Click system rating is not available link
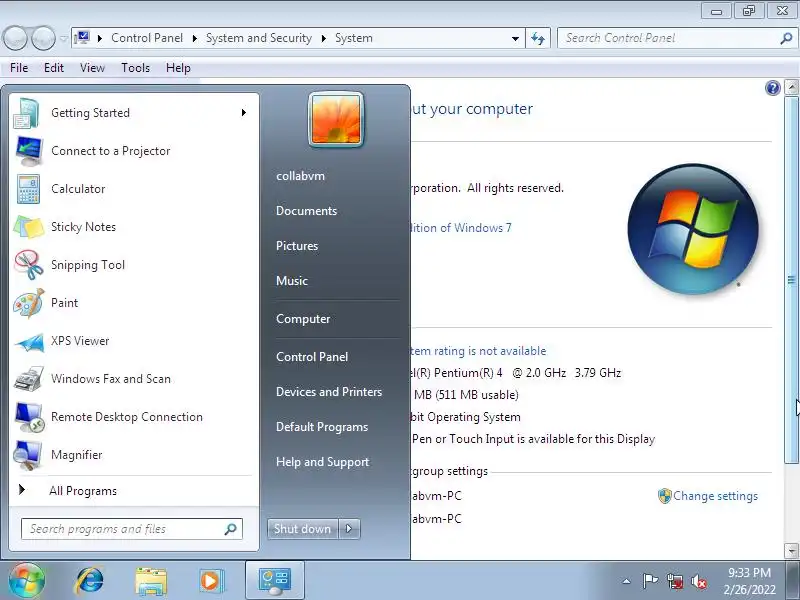The image size is (800, 600). click(479, 351)
